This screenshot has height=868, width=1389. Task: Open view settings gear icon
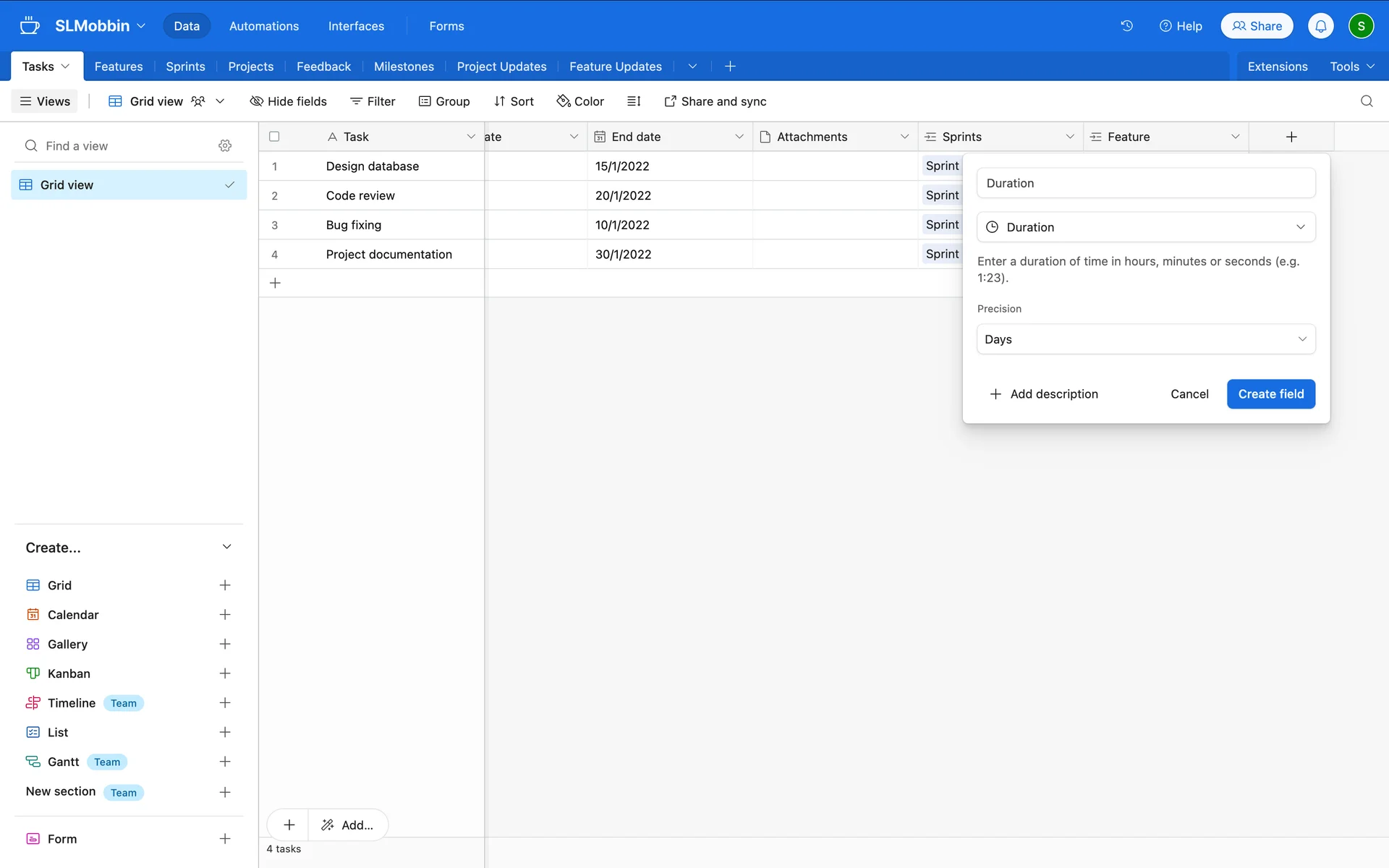point(225,145)
